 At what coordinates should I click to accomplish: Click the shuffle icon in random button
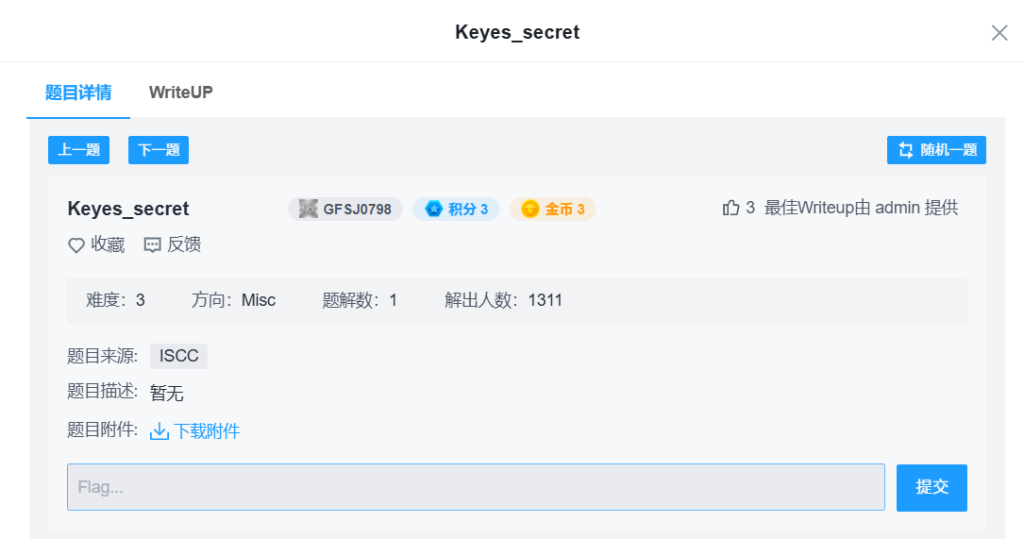coord(906,150)
